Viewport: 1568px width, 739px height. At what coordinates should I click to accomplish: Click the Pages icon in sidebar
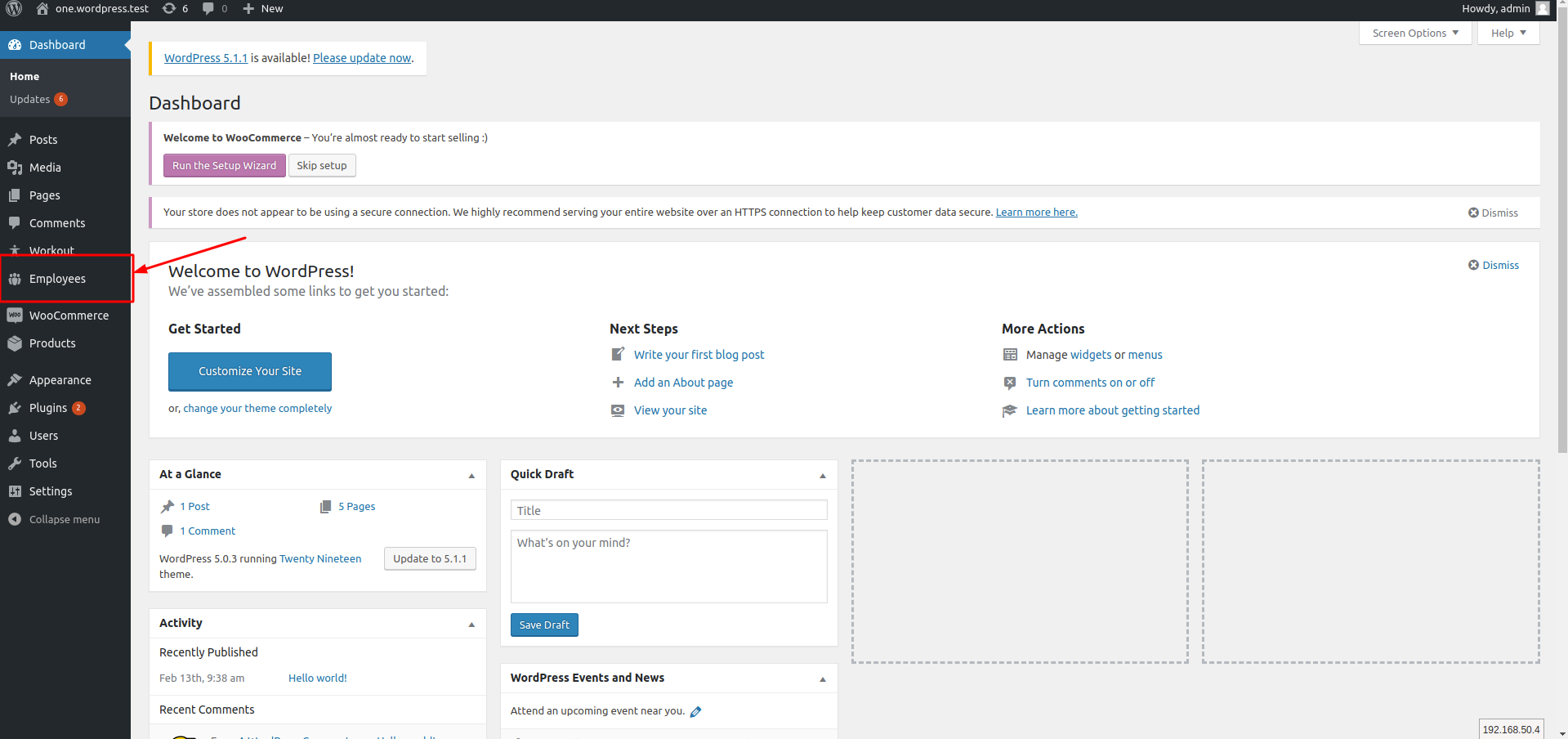[15, 195]
